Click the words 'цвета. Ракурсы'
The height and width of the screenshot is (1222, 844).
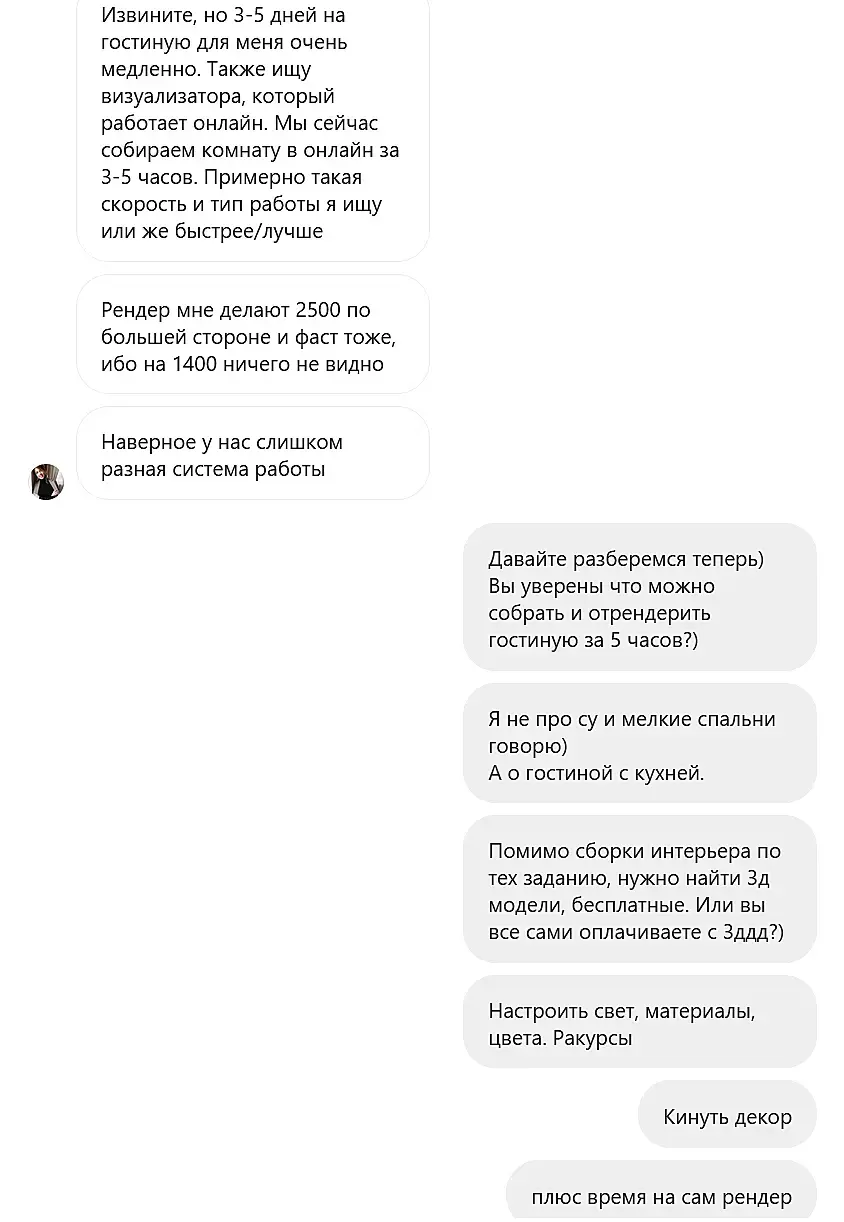tap(560, 1038)
